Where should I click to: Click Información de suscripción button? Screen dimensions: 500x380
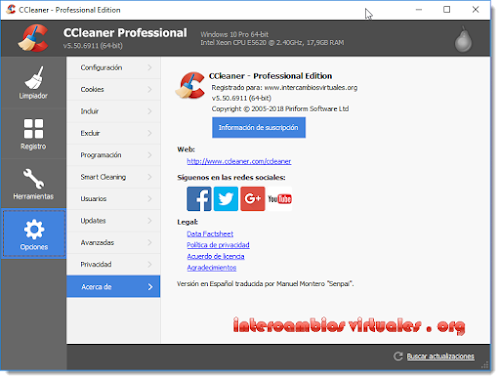click(259, 127)
